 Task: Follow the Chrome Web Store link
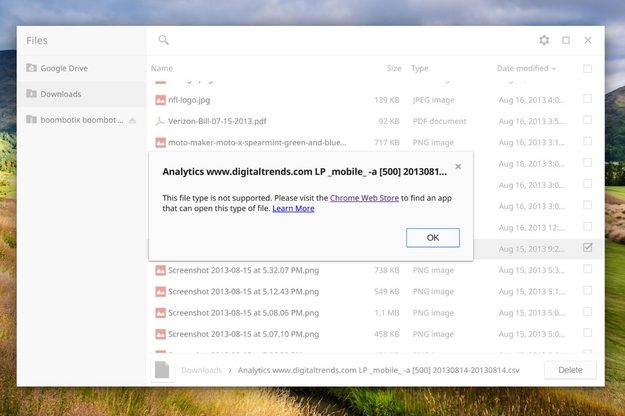click(364, 198)
